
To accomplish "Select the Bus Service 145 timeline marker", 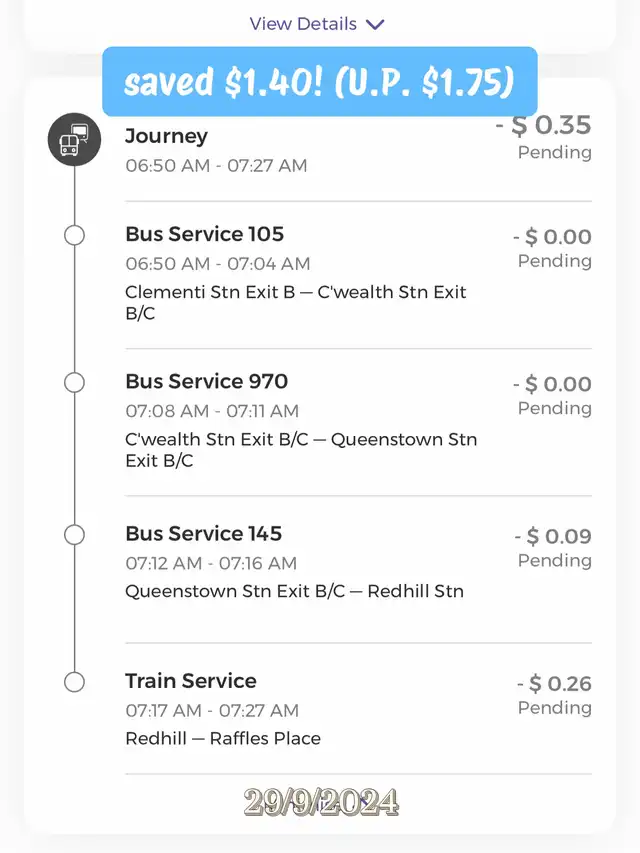I will (x=75, y=534).
